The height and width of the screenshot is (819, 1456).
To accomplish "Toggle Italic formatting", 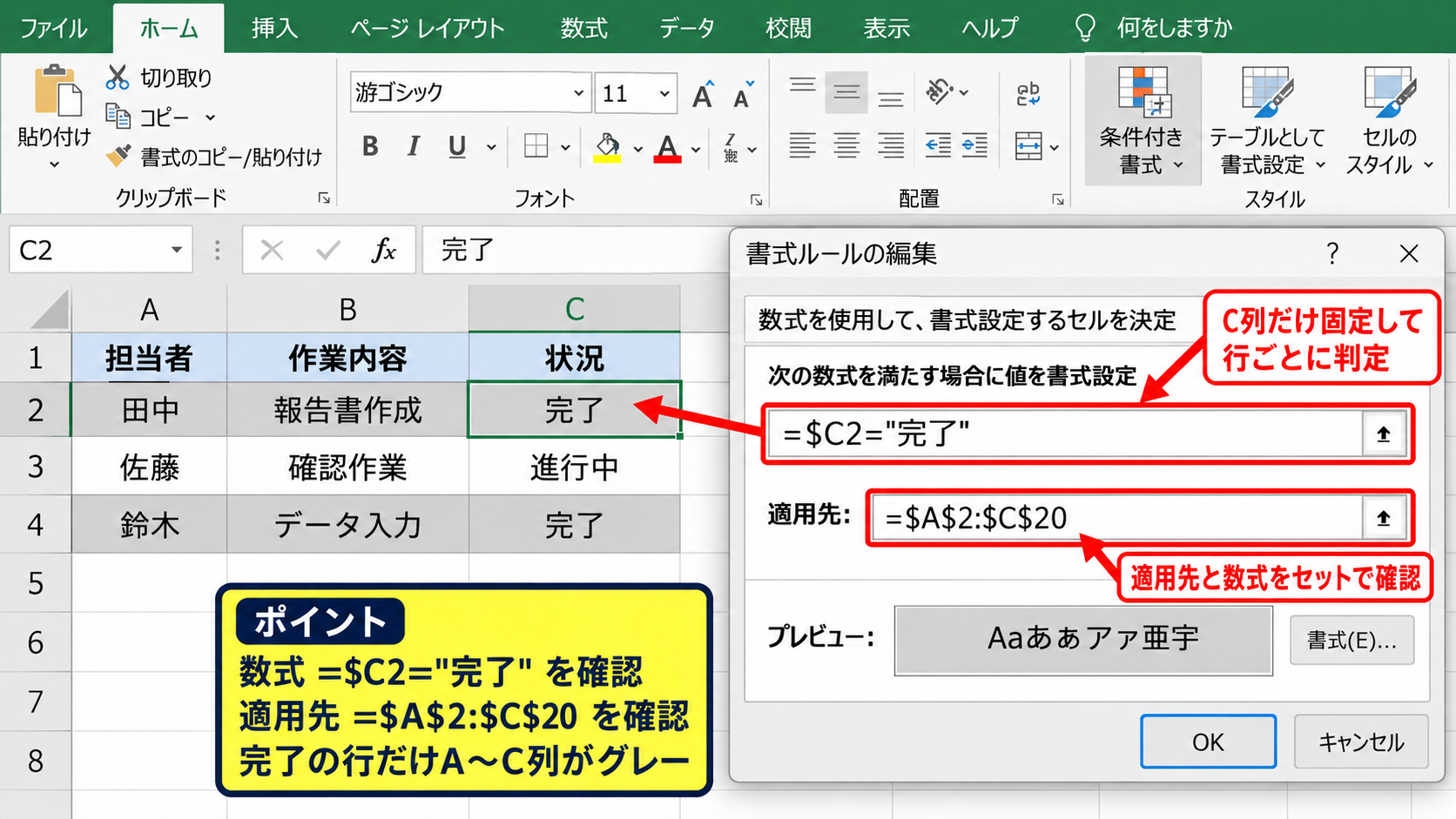I will click(413, 146).
